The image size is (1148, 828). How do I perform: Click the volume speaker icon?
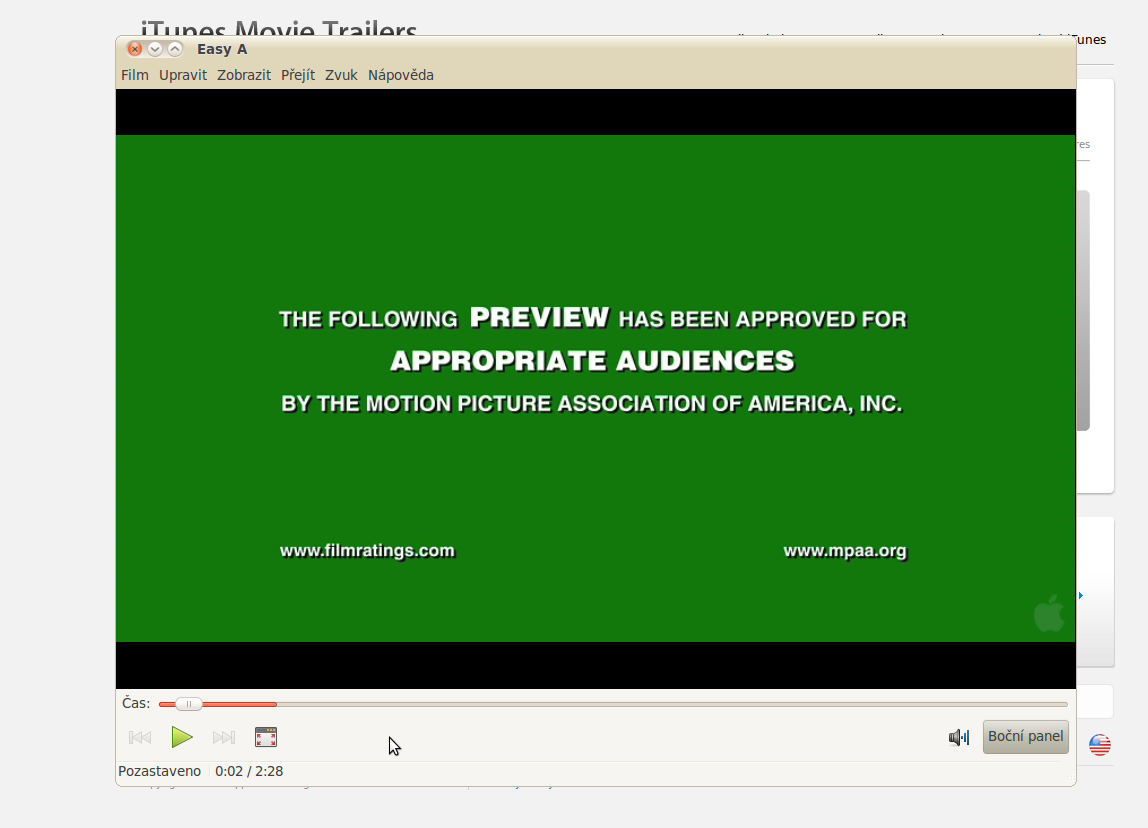(958, 737)
